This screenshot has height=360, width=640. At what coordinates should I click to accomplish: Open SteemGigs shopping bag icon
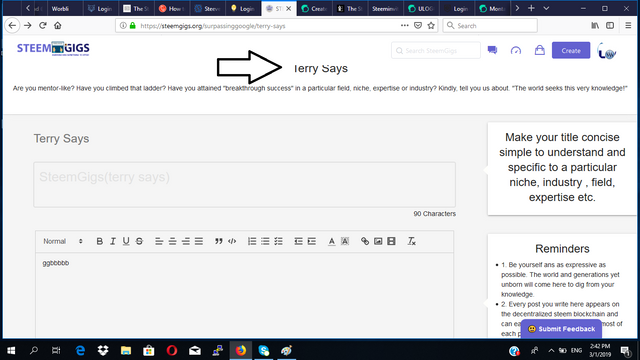pyautogui.click(x=540, y=50)
